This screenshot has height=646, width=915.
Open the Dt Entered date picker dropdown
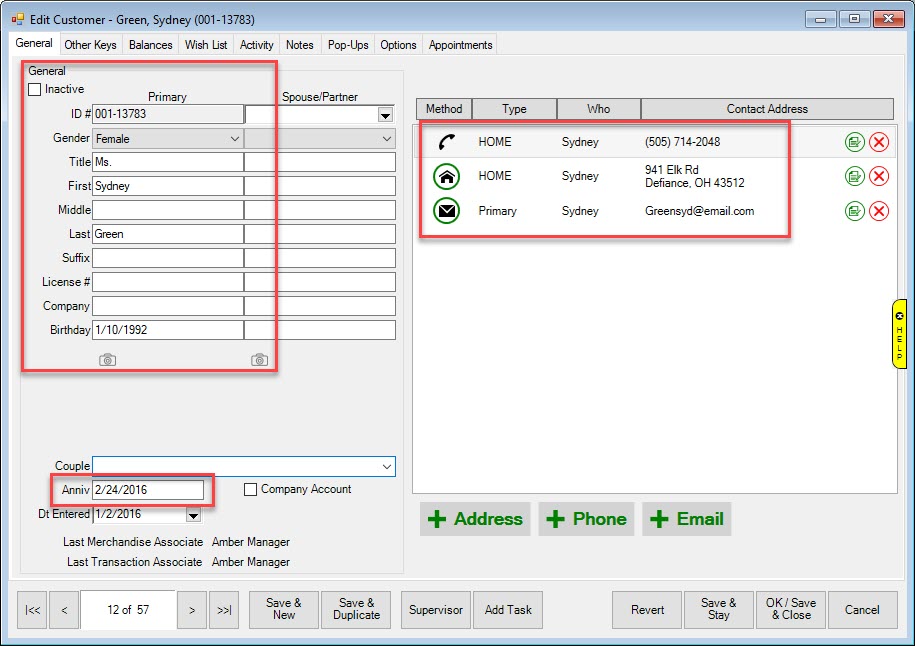pos(193,515)
